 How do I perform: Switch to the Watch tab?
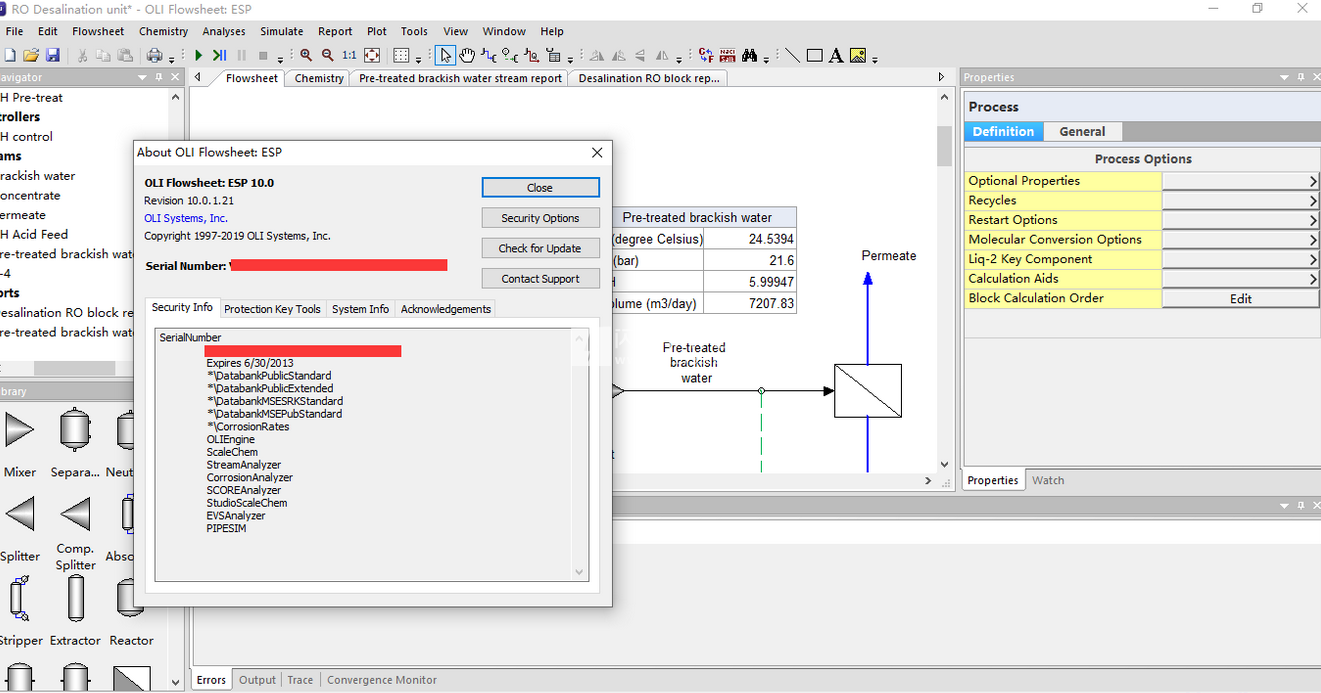[1048, 480]
